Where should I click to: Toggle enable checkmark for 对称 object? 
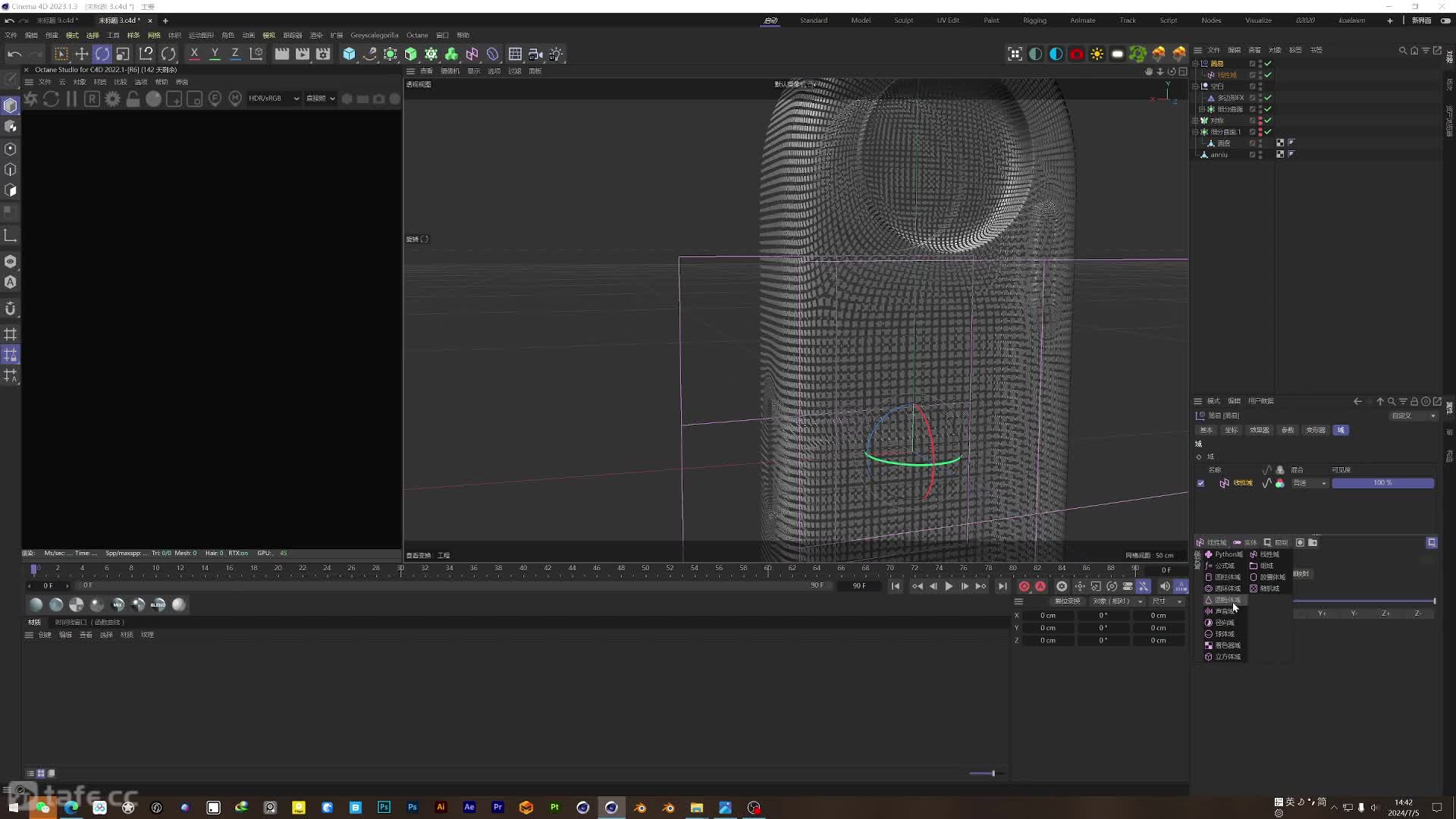click(x=1268, y=121)
